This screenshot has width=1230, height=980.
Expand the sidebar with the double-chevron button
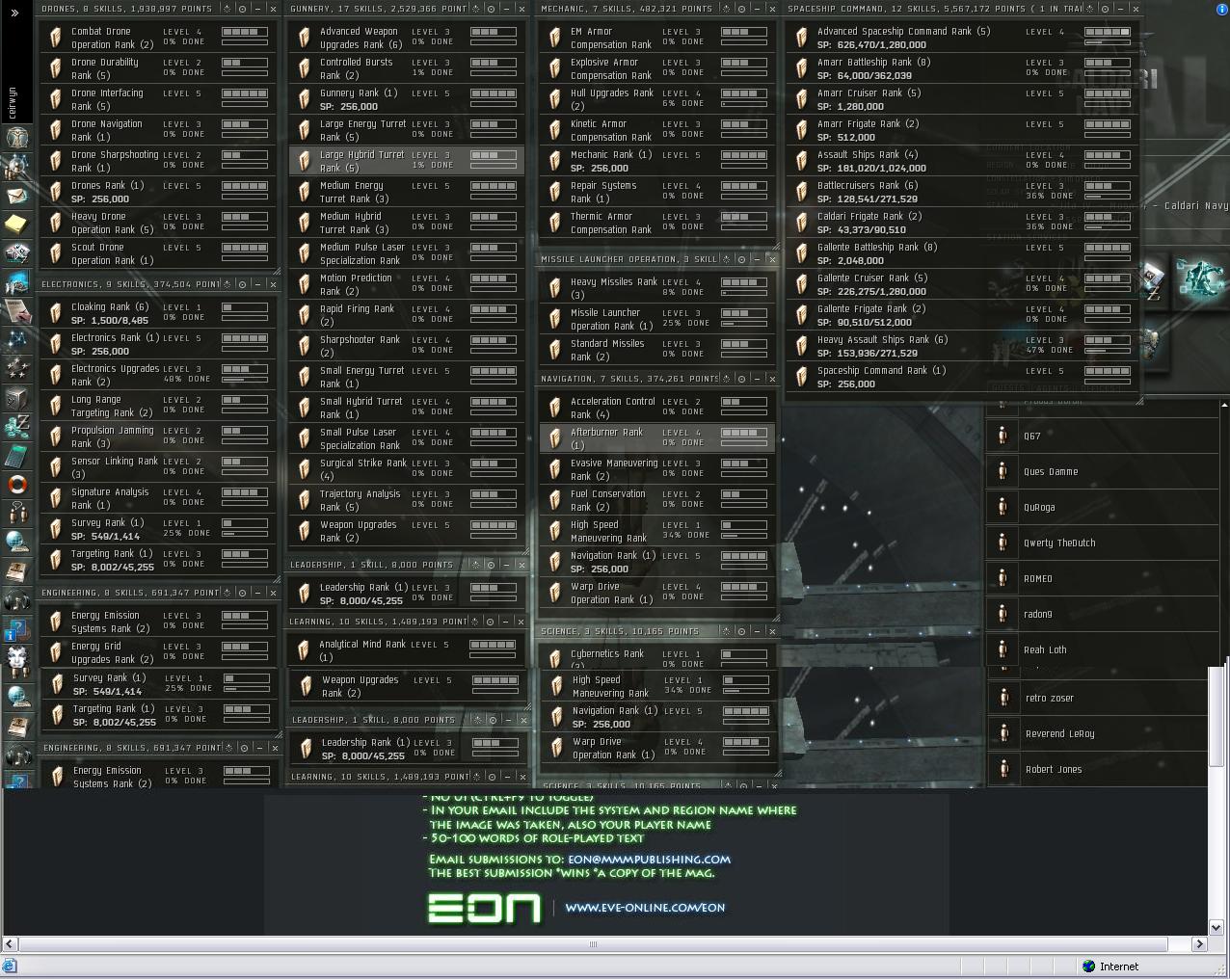click(x=14, y=13)
